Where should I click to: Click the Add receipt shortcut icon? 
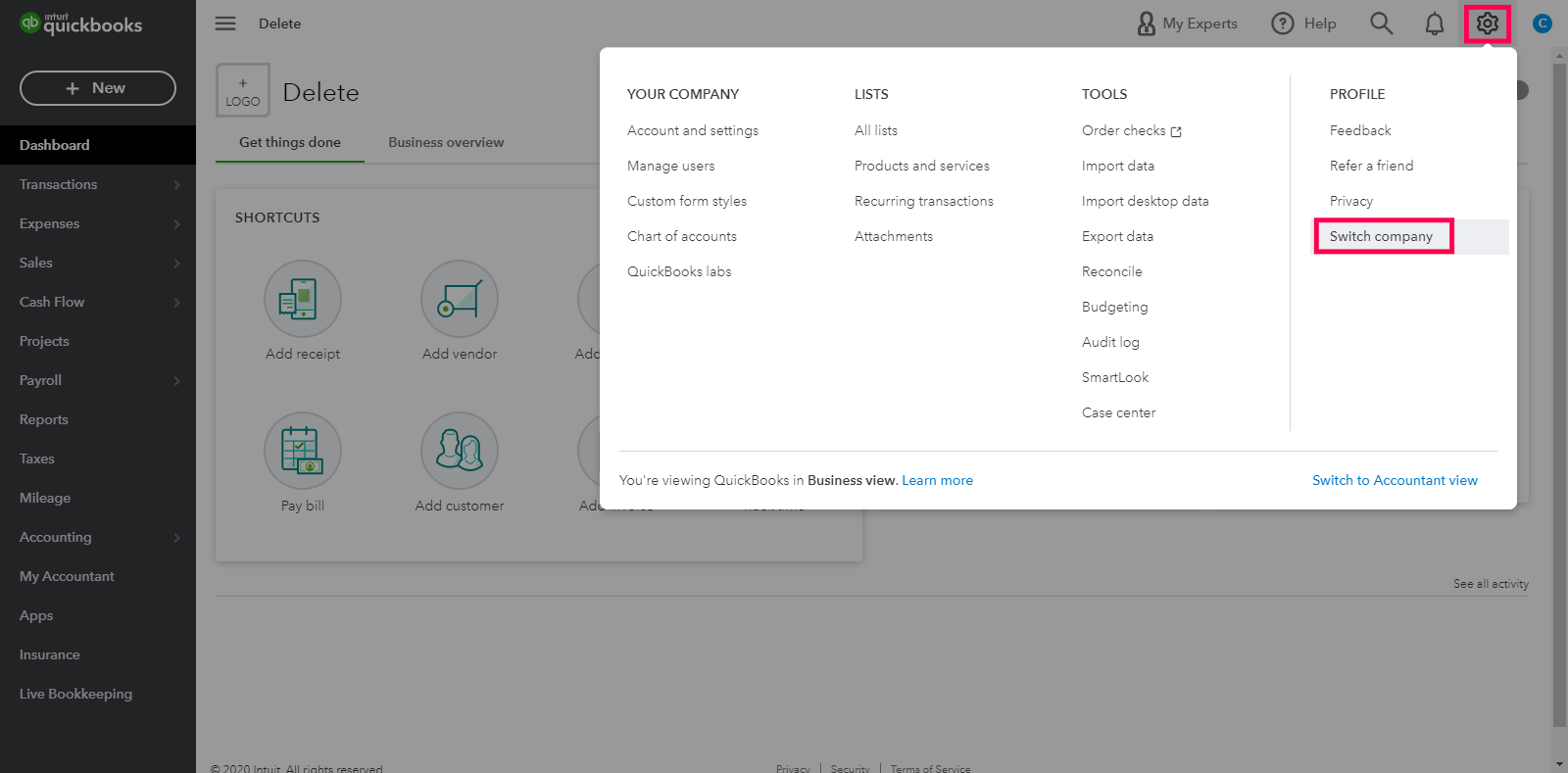point(303,299)
